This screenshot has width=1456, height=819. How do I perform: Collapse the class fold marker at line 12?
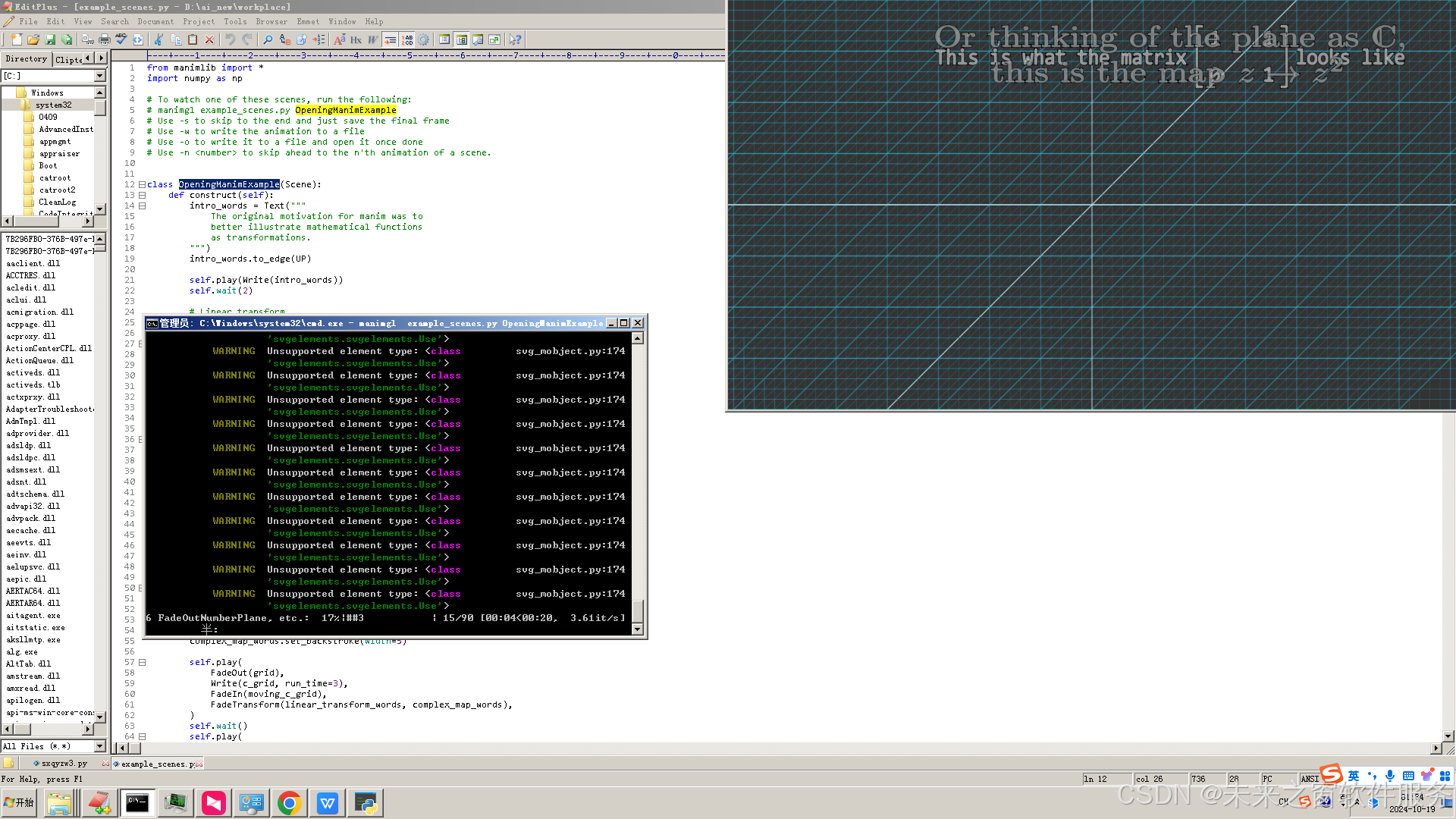(142, 184)
